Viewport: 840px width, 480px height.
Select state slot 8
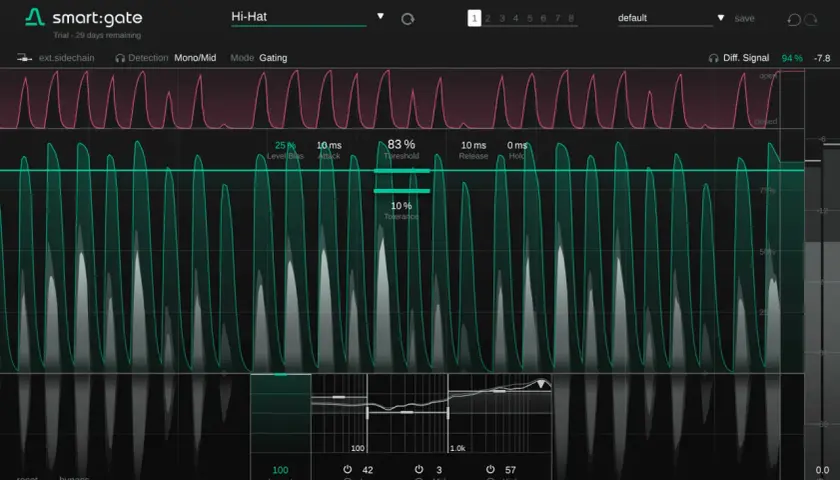[x=571, y=18]
